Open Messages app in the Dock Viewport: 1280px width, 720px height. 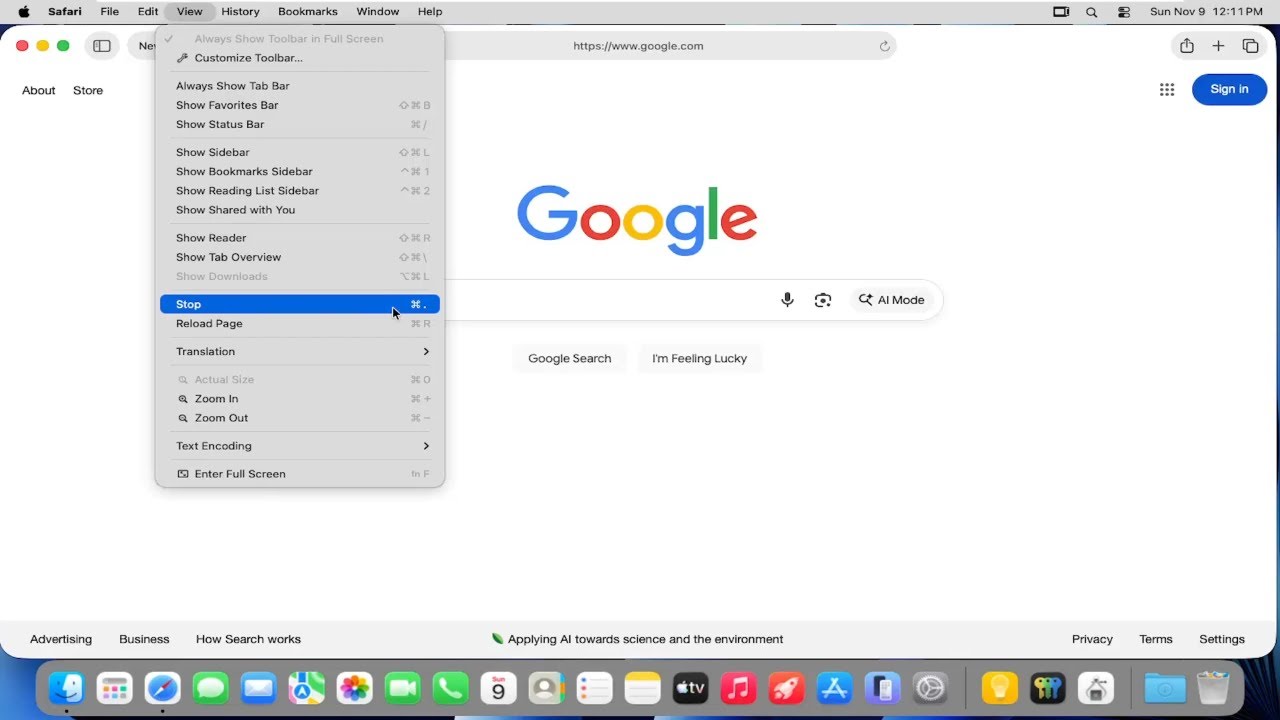[211, 688]
